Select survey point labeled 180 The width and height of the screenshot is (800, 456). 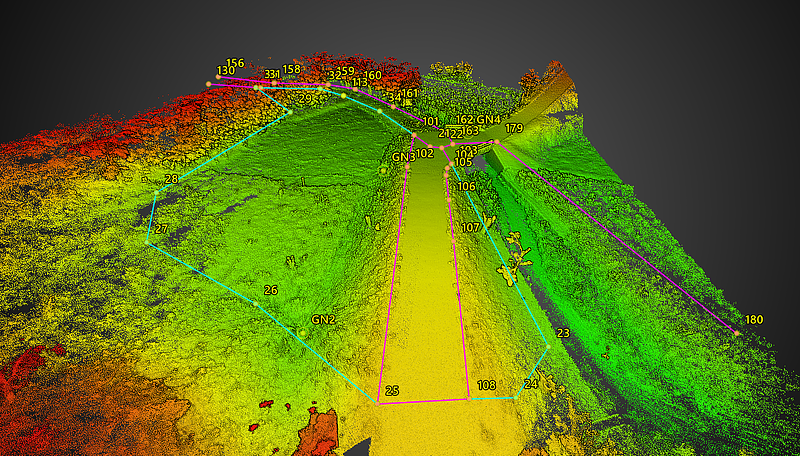pyautogui.click(x=754, y=320)
